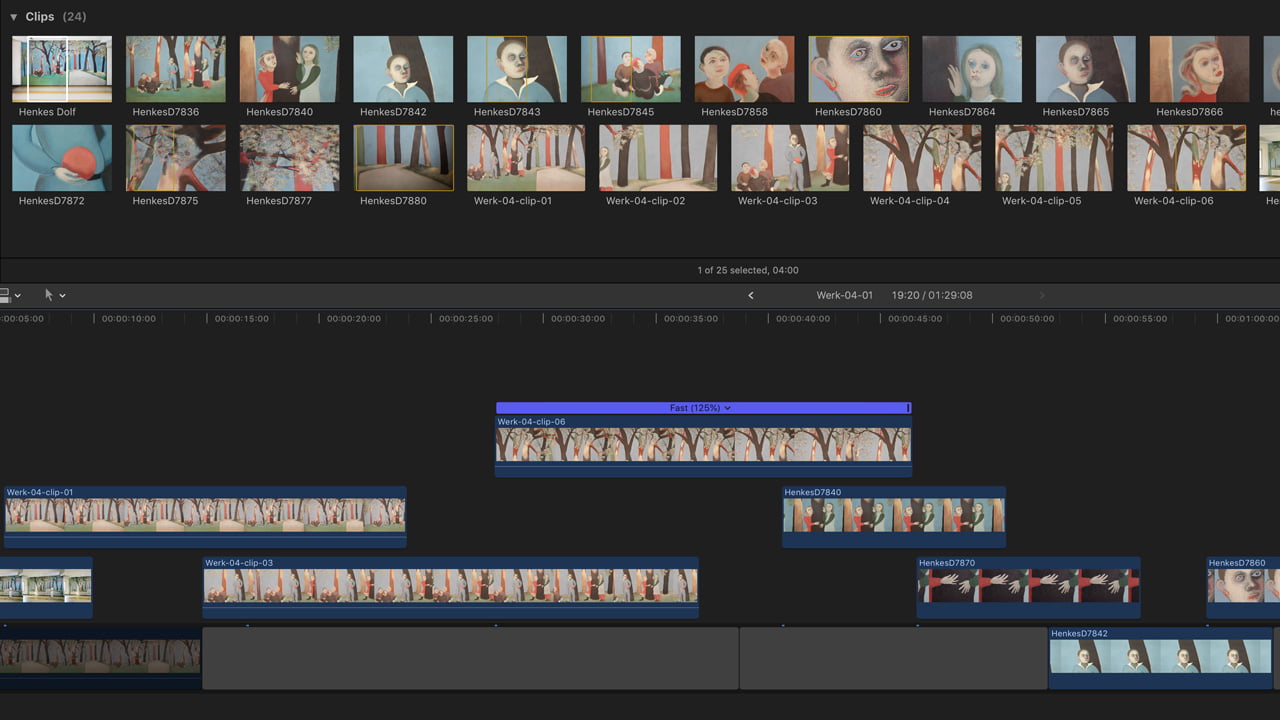This screenshot has width=1280, height=720.
Task: Open the clip appearance dropdown chevron
Action: (17, 296)
